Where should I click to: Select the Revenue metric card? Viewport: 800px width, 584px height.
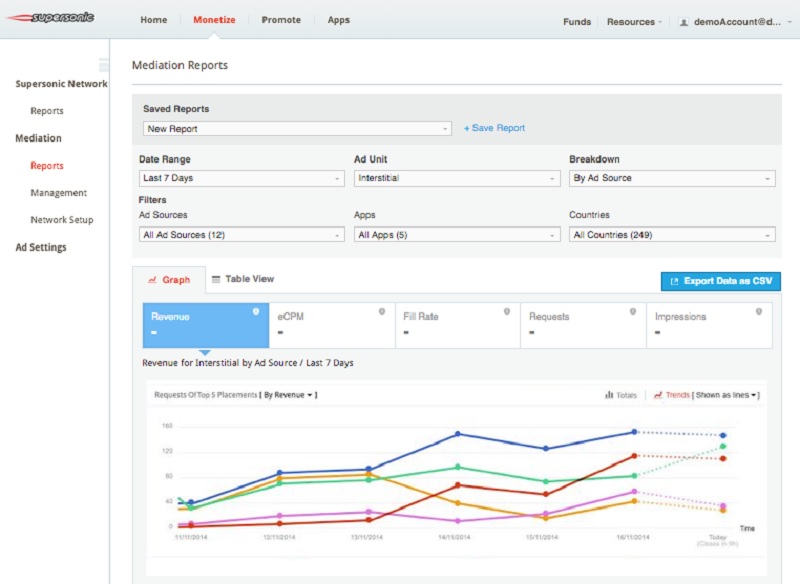(206, 325)
